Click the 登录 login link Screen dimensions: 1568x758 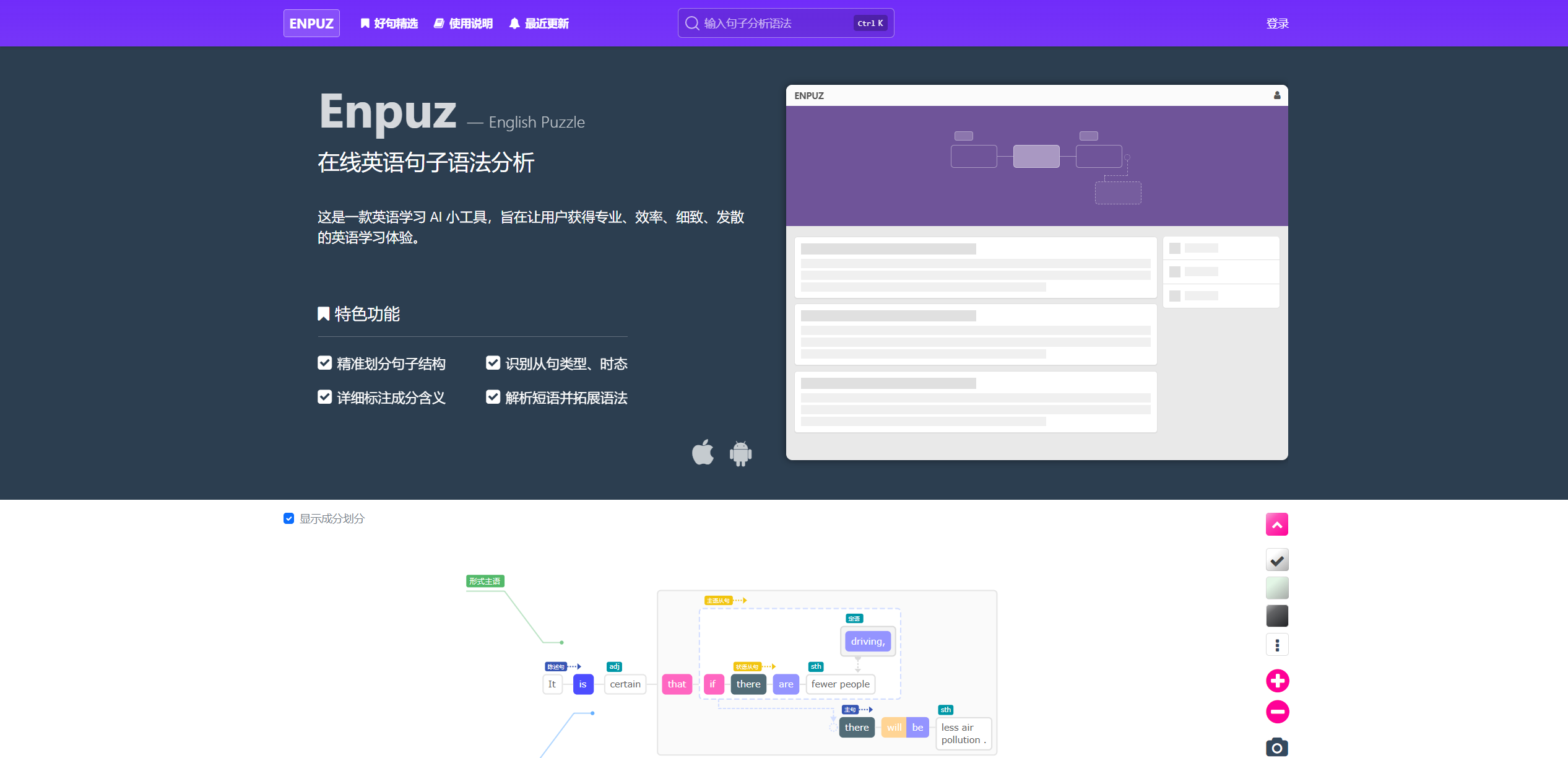pos(1277,23)
